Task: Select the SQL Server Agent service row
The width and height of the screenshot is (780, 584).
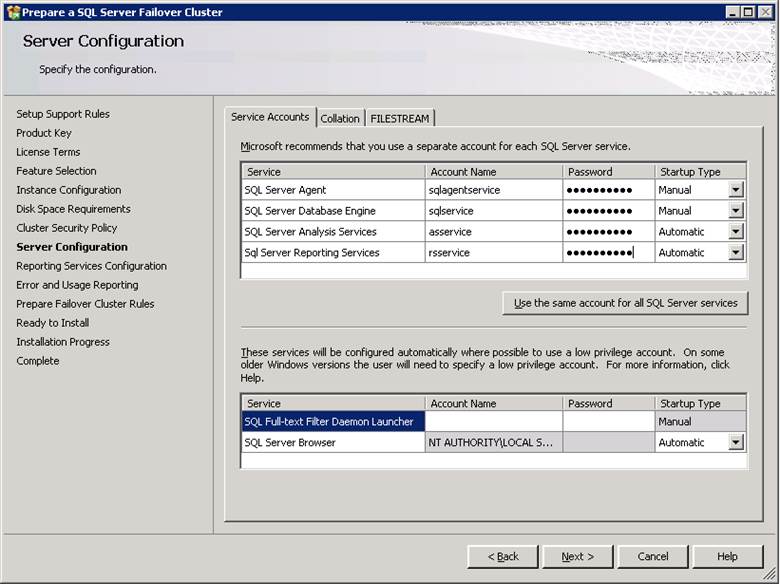Action: [333, 190]
